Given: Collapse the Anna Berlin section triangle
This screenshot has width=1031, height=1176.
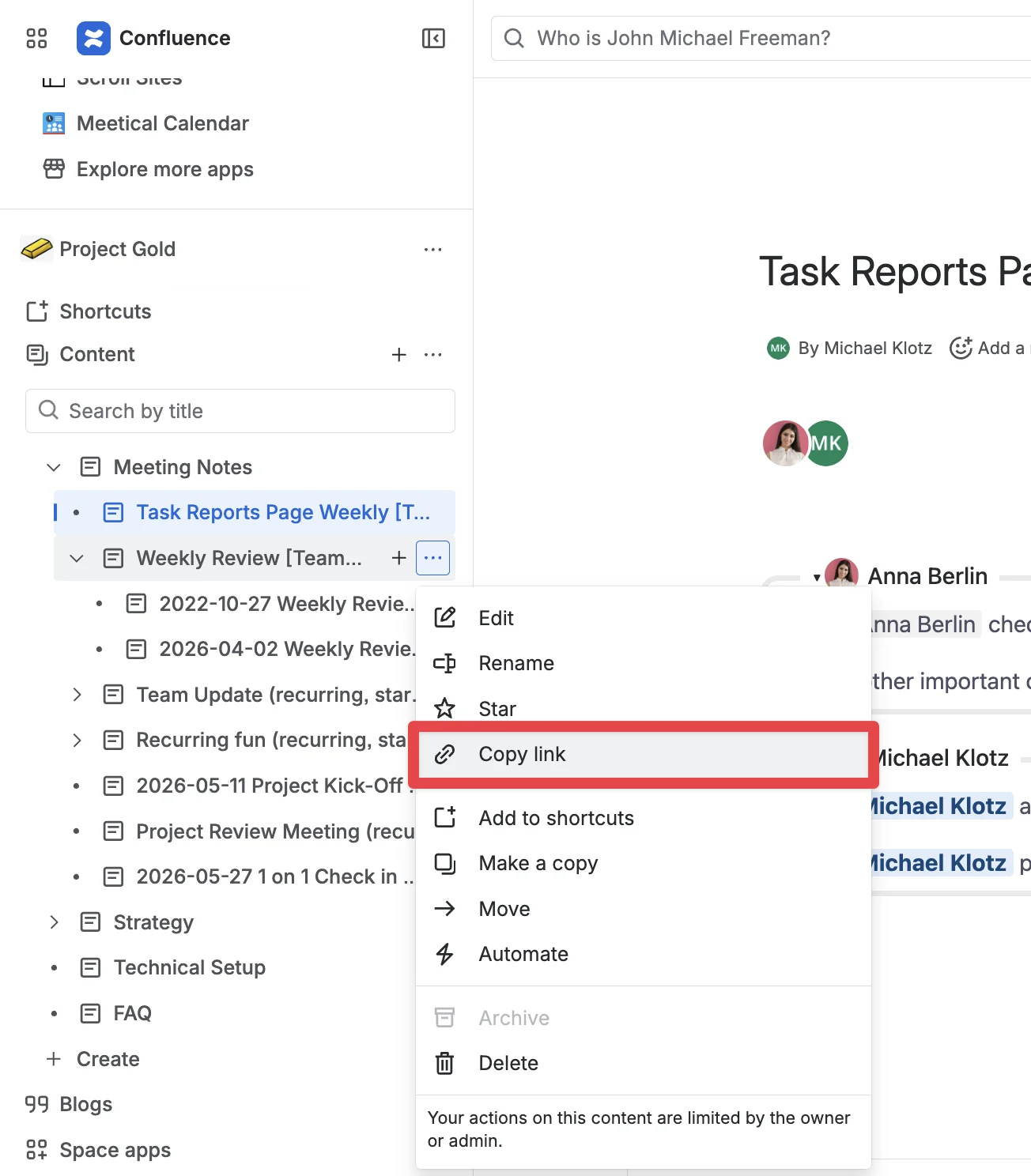Looking at the screenshot, I should coord(817,578).
